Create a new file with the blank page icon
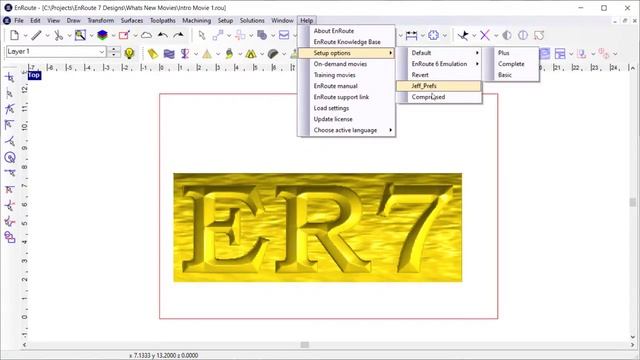 (x=15, y=36)
